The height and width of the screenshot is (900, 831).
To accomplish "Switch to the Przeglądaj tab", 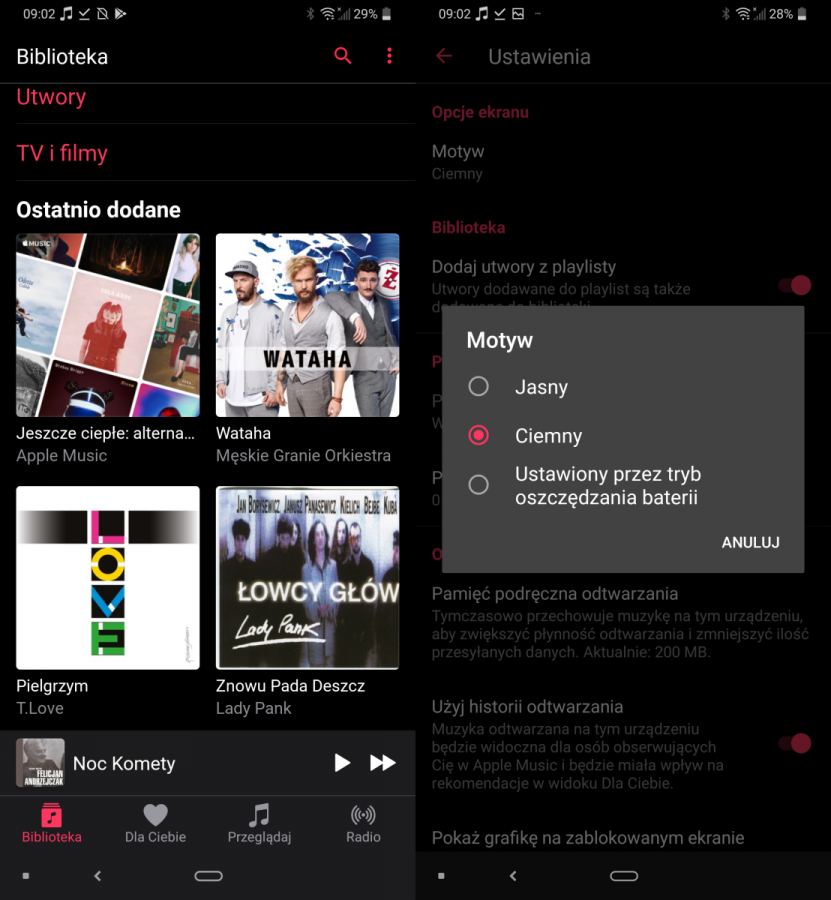I will point(259,824).
